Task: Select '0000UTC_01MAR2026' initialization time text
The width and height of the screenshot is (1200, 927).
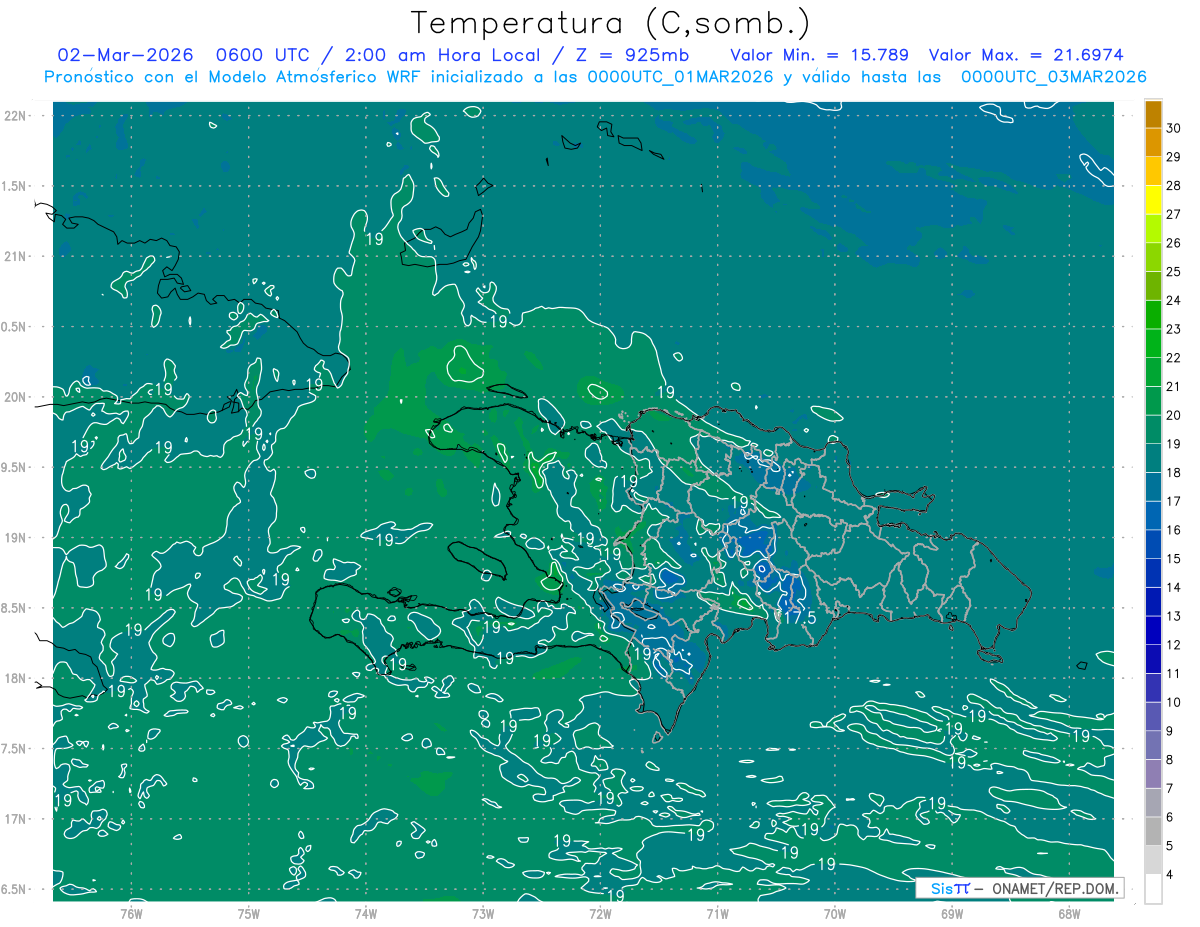Action: click(681, 77)
